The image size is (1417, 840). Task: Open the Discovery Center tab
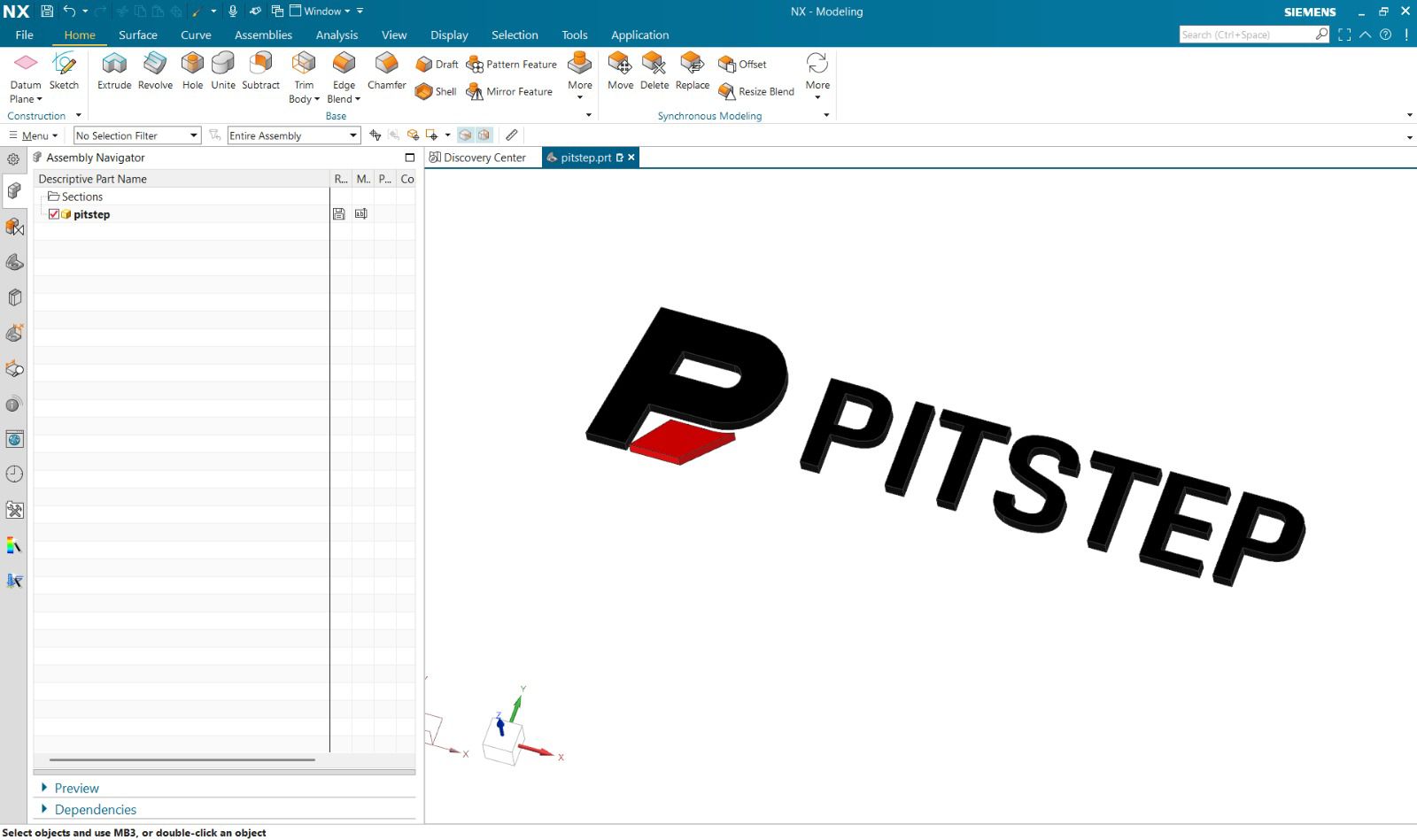tap(478, 158)
